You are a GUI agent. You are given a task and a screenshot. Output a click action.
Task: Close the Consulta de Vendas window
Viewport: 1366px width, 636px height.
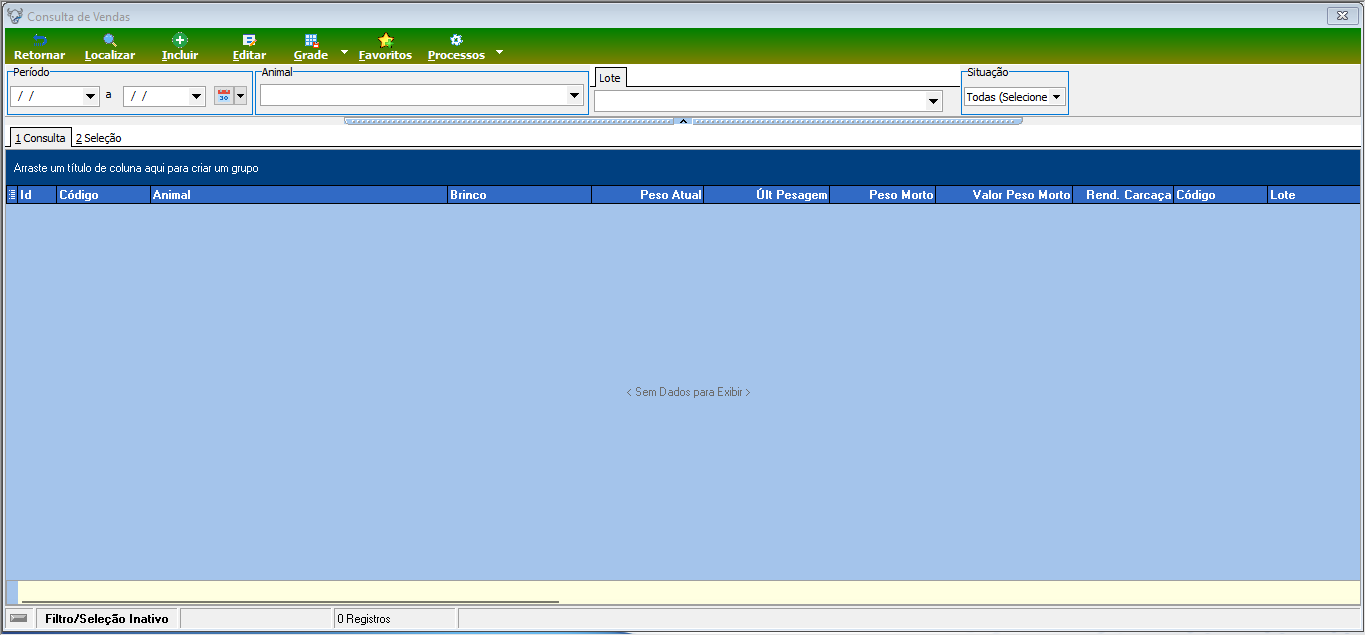[x=1341, y=16]
